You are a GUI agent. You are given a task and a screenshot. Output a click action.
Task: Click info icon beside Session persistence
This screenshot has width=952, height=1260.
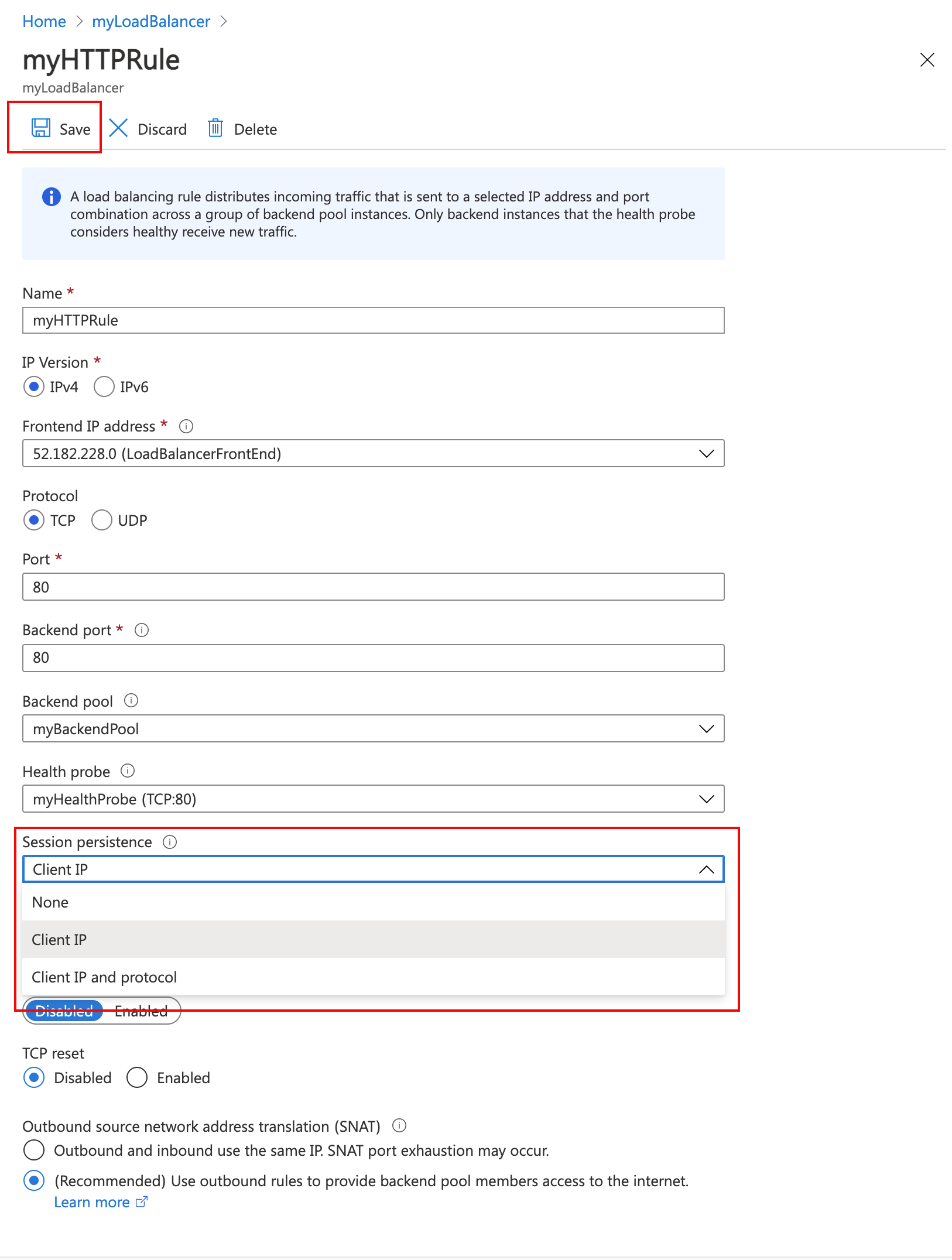point(170,842)
